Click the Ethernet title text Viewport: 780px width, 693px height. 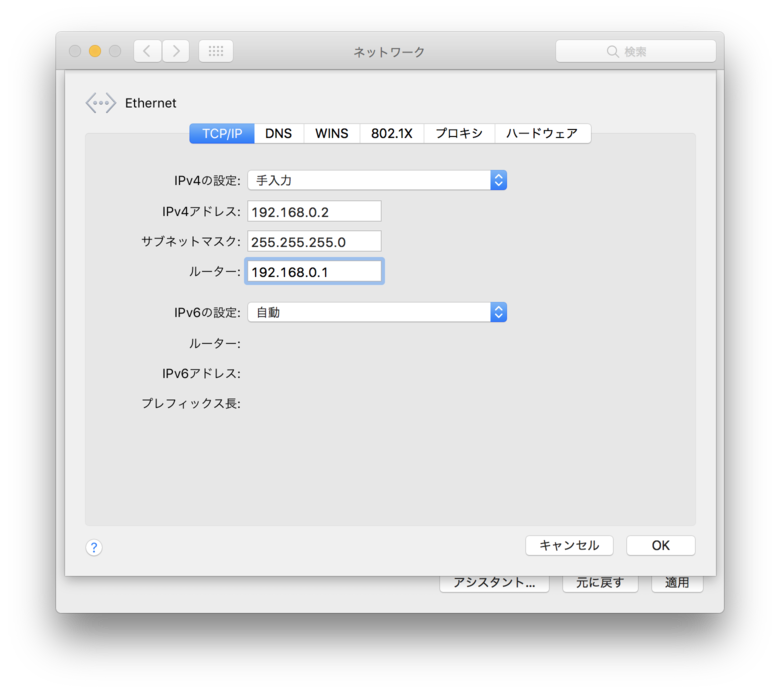coord(151,103)
